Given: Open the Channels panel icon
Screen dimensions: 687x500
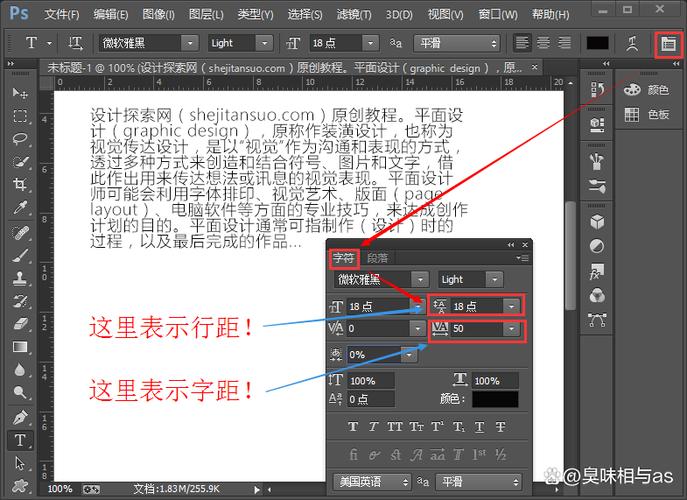Looking at the screenshot, I should point(597,296).
